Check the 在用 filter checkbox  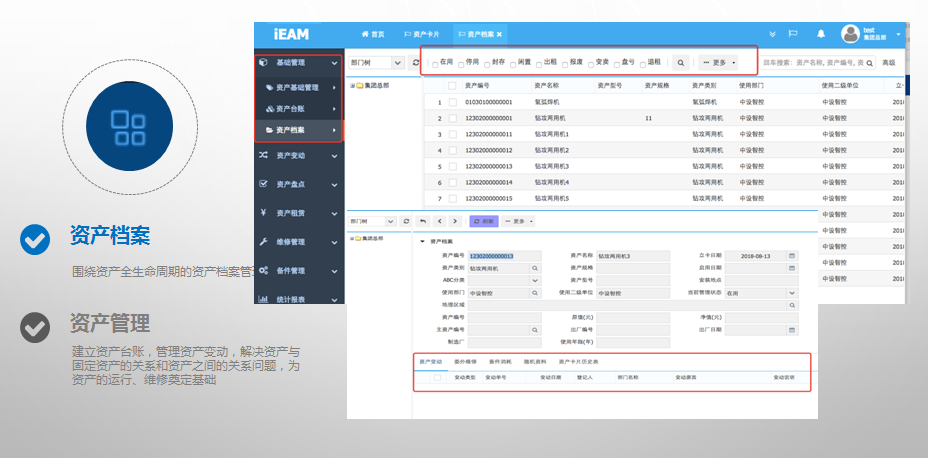(435, 63)
